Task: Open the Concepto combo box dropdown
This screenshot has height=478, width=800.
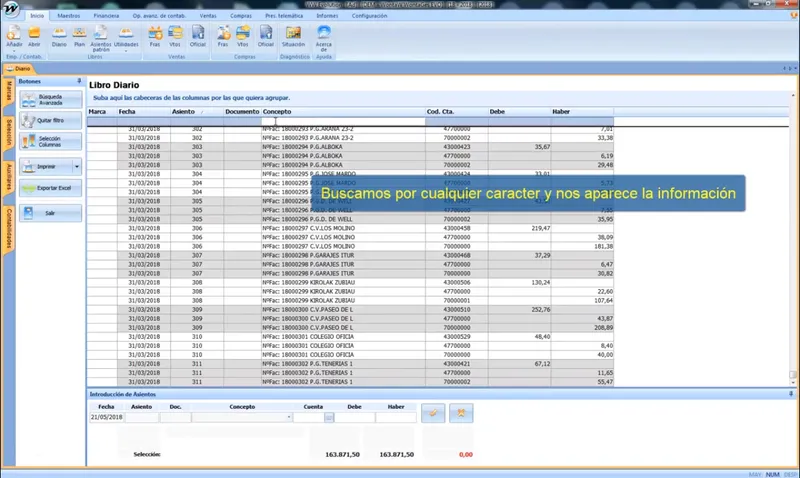Action: [x=289, y=417]
